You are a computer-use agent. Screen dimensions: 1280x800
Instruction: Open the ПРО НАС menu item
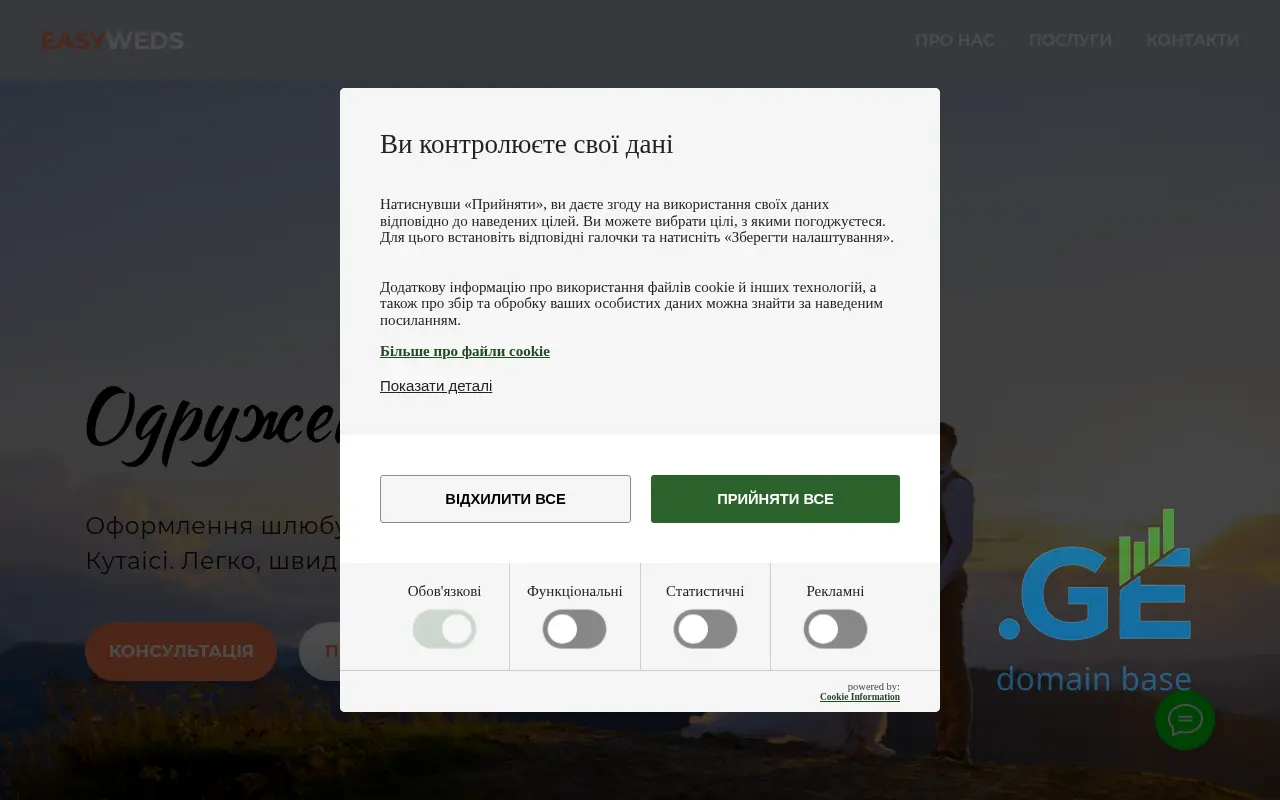(x=954, y=40)
